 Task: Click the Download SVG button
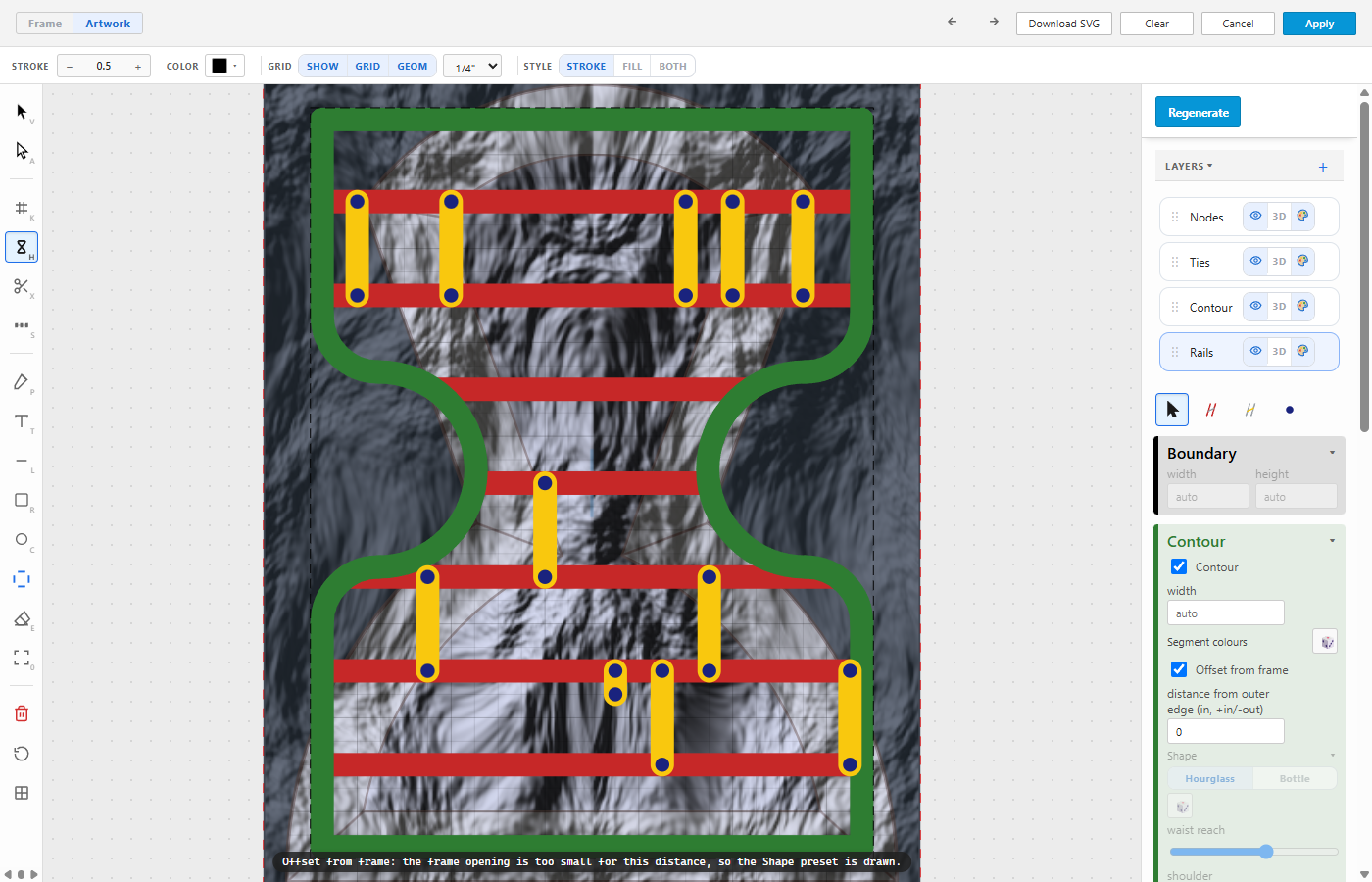(1064, 24)
